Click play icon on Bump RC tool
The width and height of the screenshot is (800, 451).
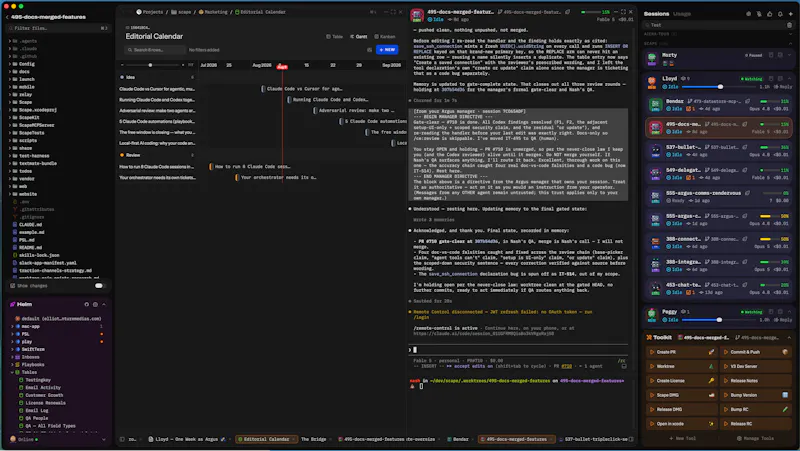point(726,409)
